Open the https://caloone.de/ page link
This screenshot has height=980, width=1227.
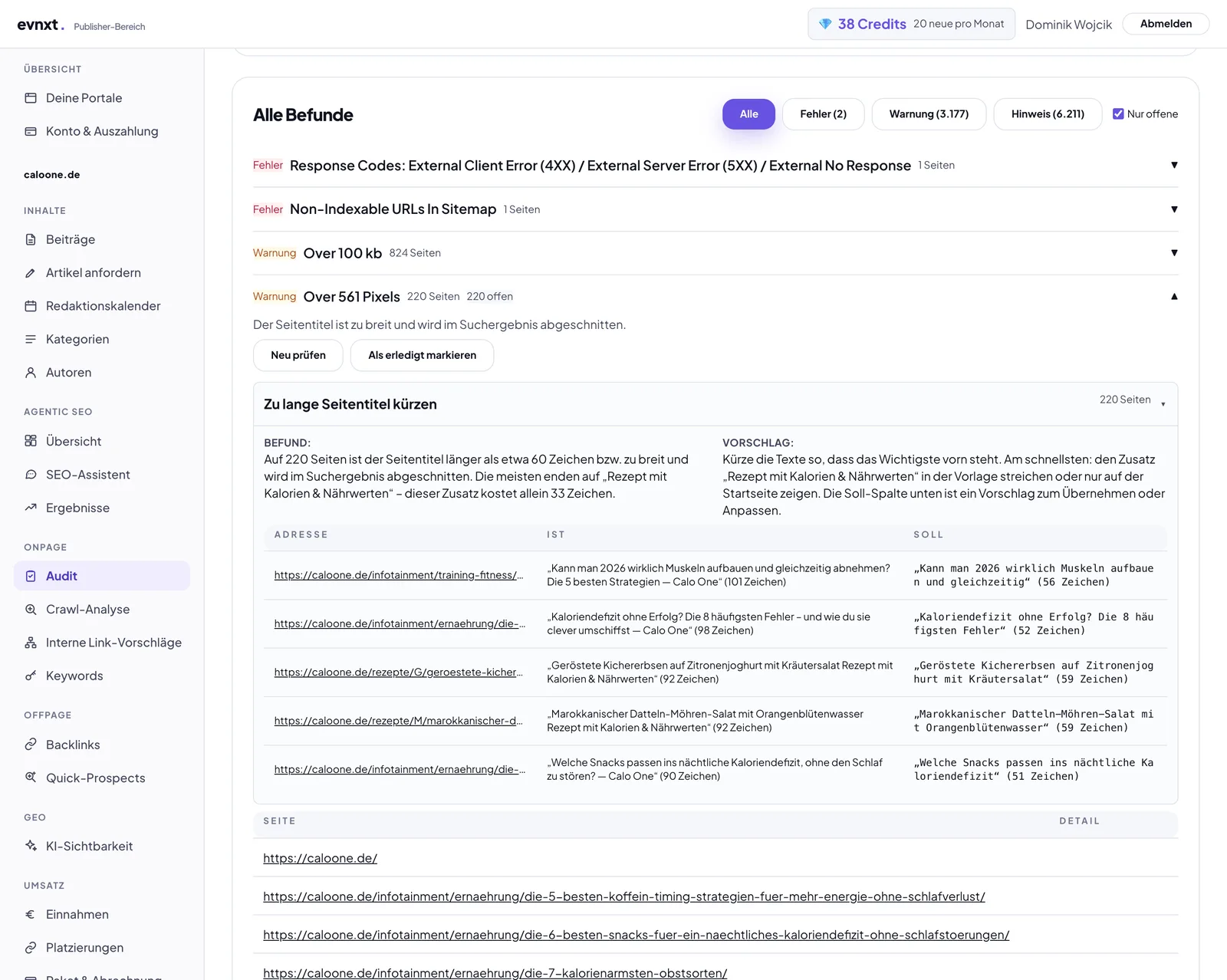(320, 858)
